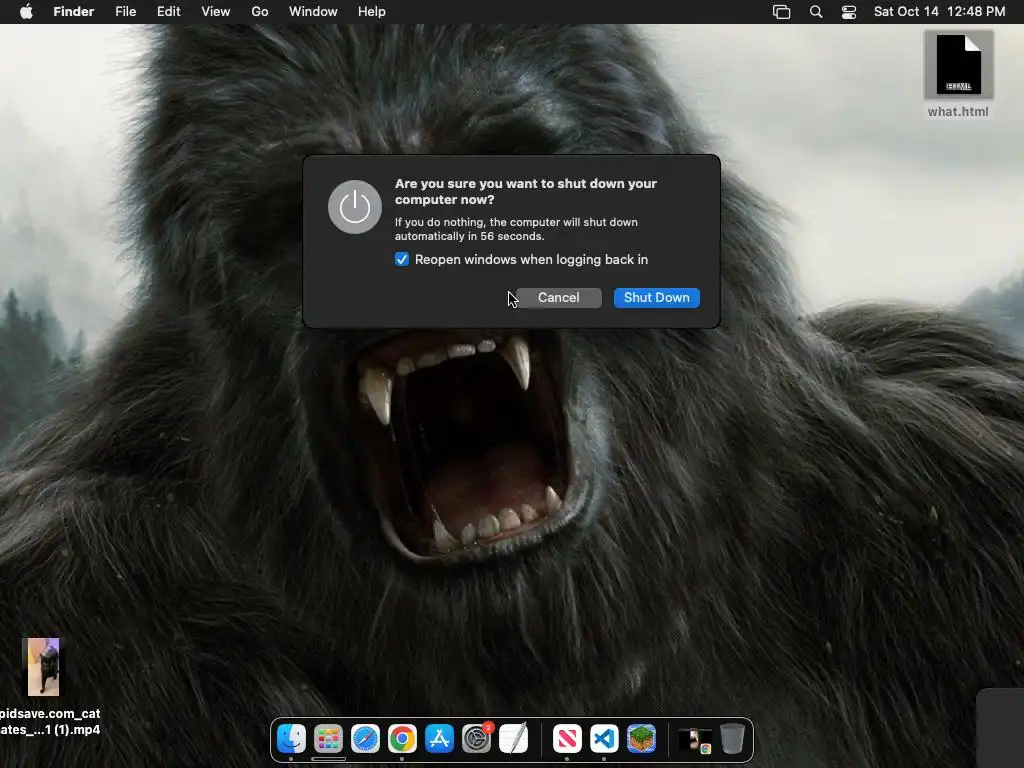Open the minimized window in the Dock

click(695, 740)
